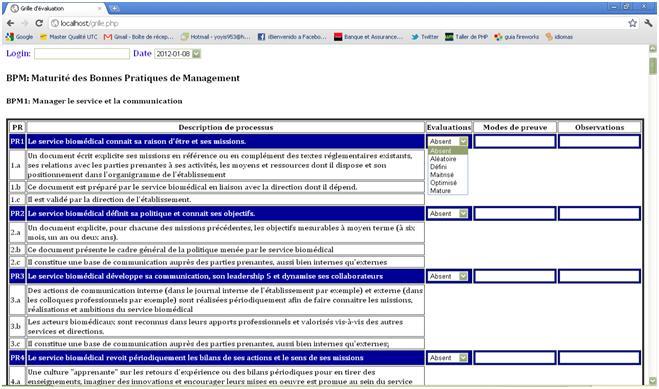Reload the page with refresh icon

coord(39,23)
